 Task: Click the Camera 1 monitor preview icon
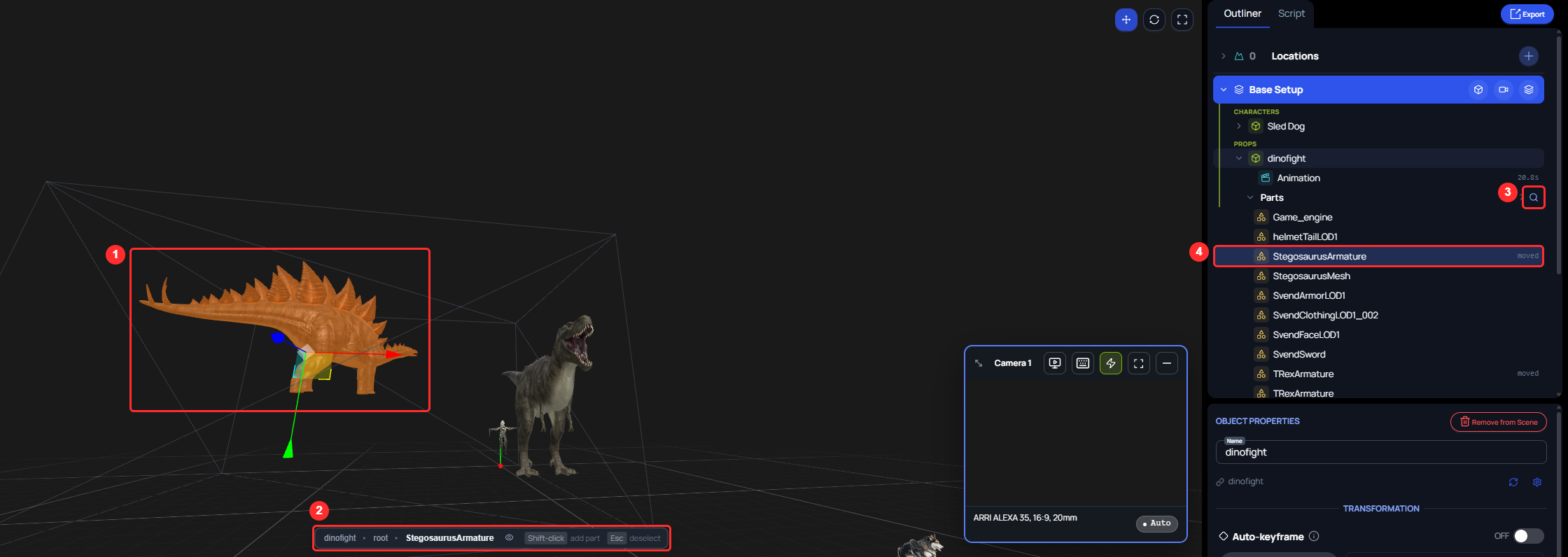tap(1055, 363)
